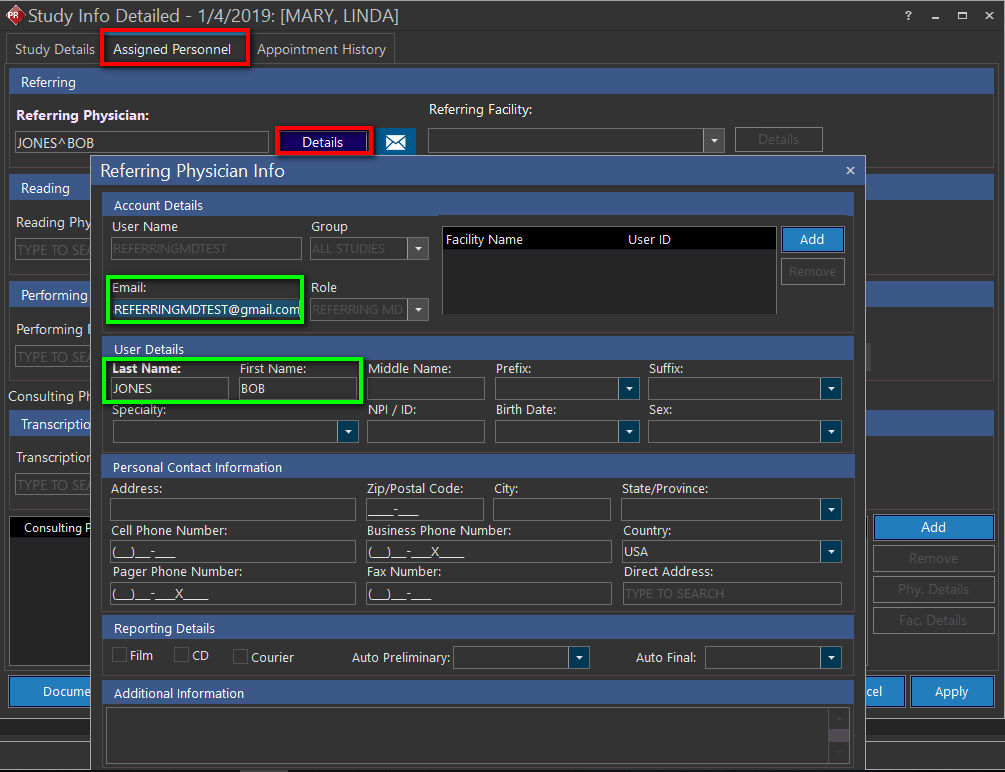
Task: Click into the Email input field
Action: point(206,310)
